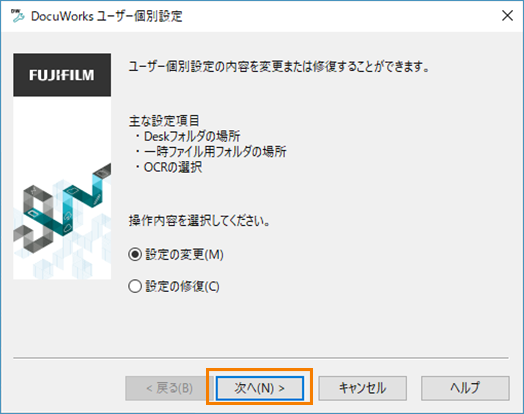Click the 主な設定項目 heading
This screenshot has width=524, height=414.
pyautogui.click(x=164, y=121)
